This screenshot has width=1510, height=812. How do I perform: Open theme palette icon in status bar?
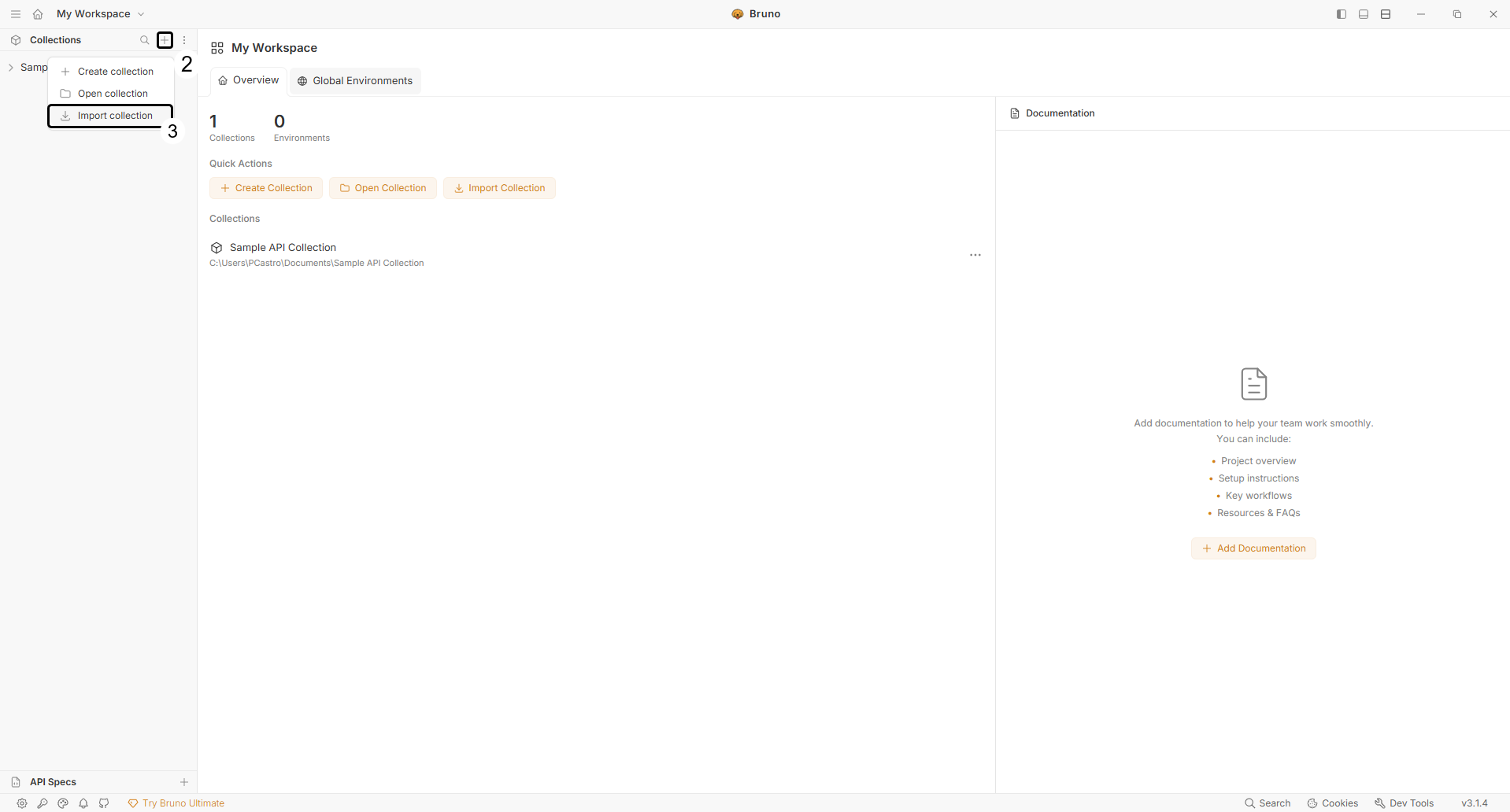[63, 803]
